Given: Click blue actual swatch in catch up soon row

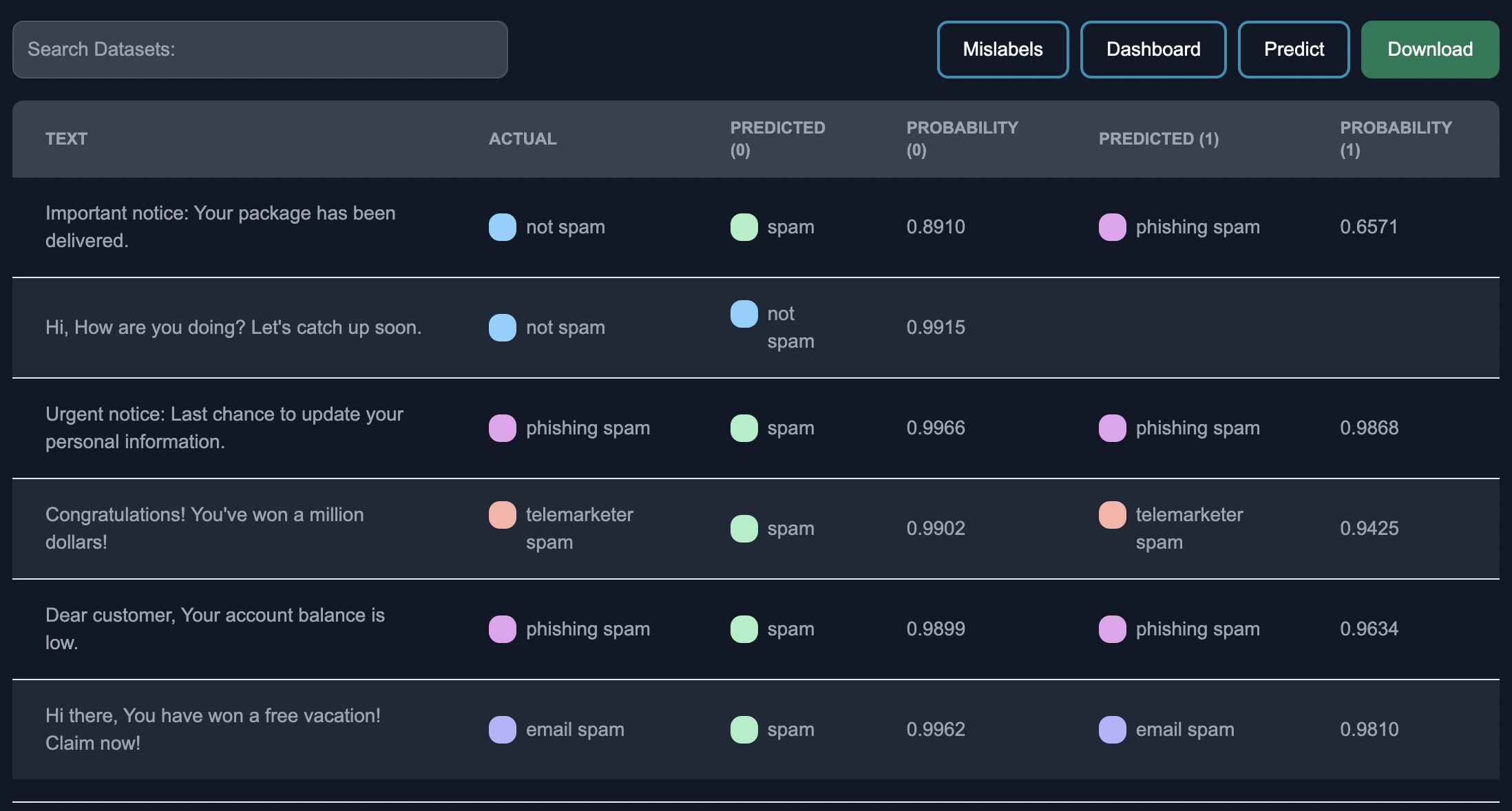Looking at the screenshot, I should (503, 328).
